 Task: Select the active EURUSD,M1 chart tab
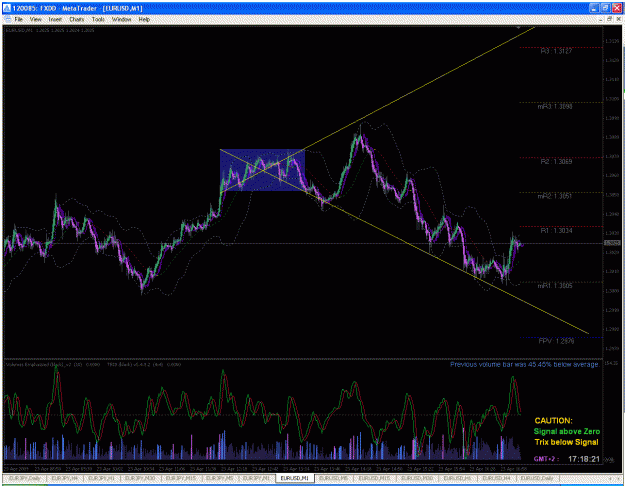(x=294, y=478)
